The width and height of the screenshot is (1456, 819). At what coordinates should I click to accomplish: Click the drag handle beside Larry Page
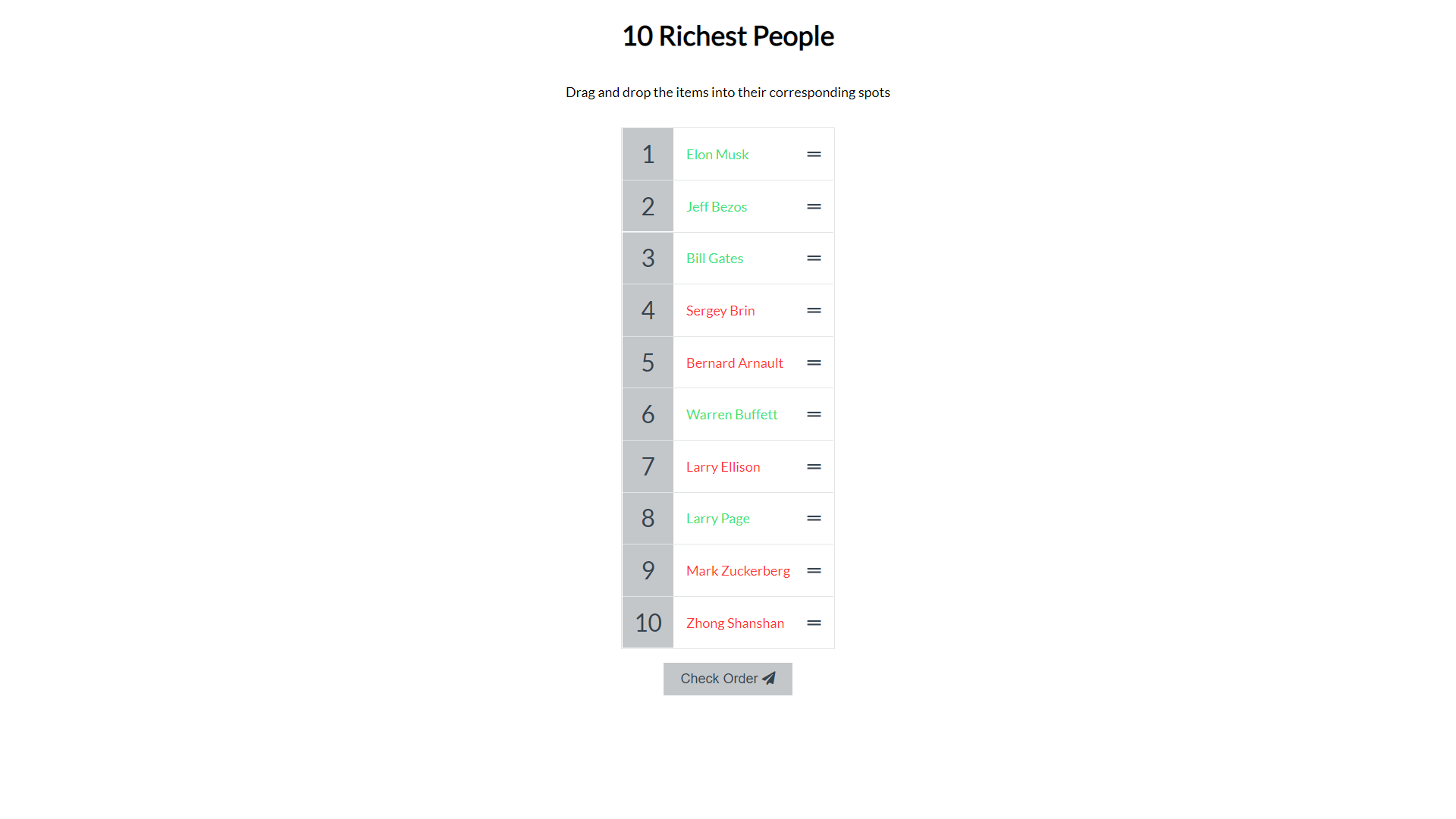coord(814,519)
